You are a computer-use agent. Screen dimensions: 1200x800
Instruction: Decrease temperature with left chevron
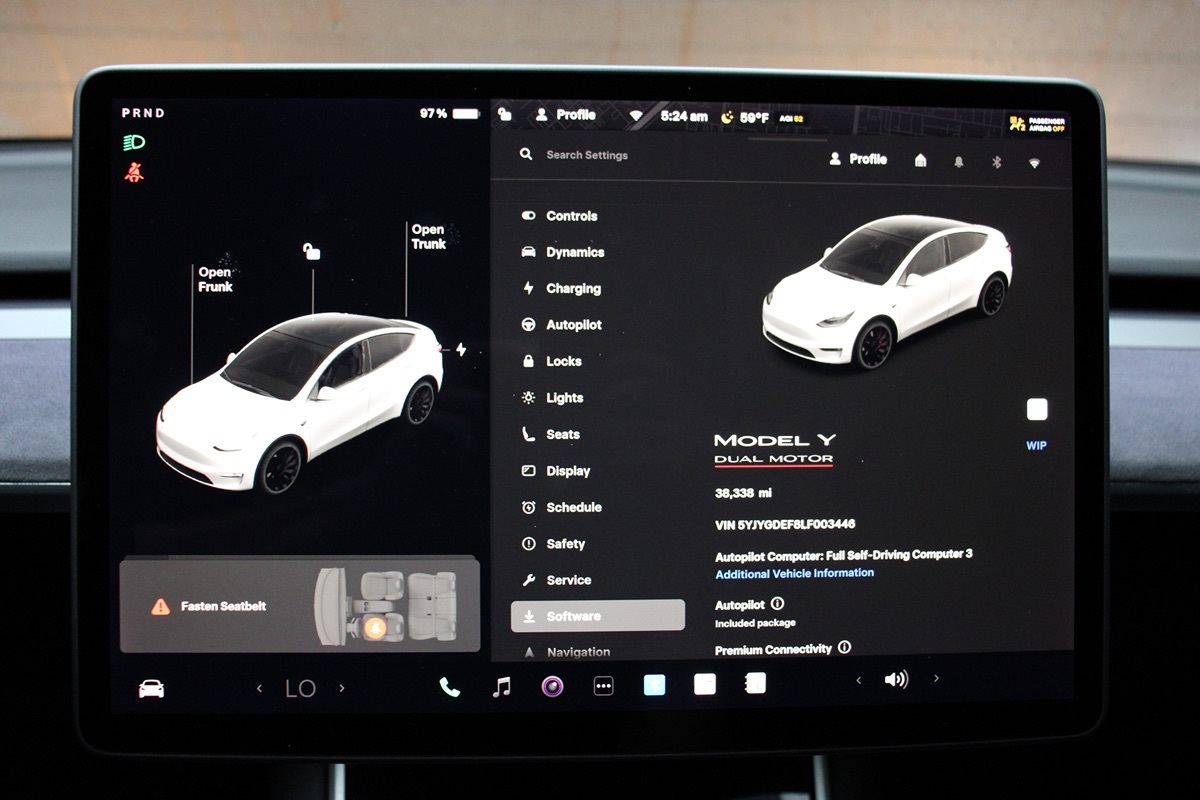(259, 688)
